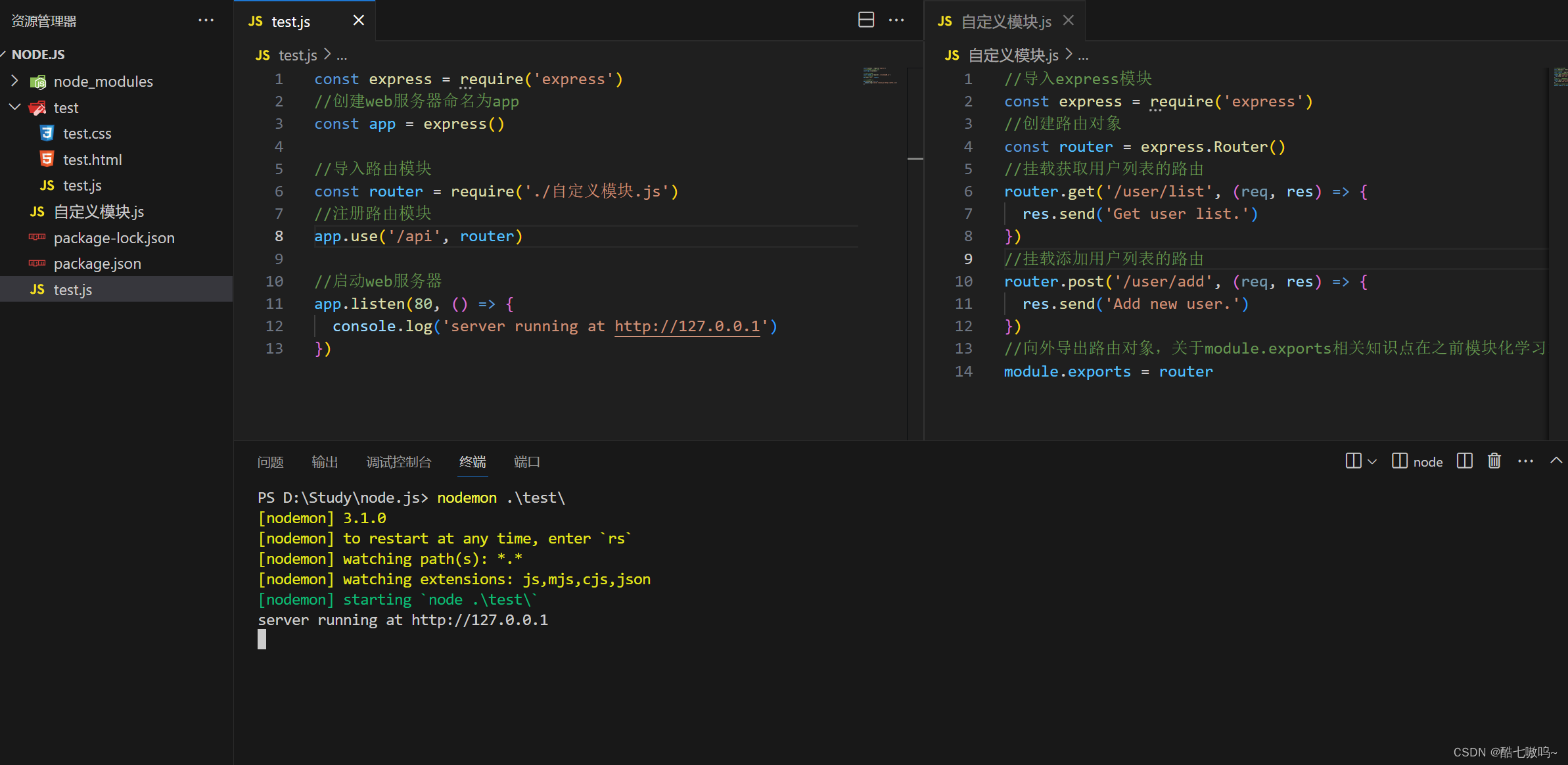Select the 终端 (Terminal) panel tab
The height and width of the screenshot is (765, 1568).
pyautogui.click(x=473, y=462)
